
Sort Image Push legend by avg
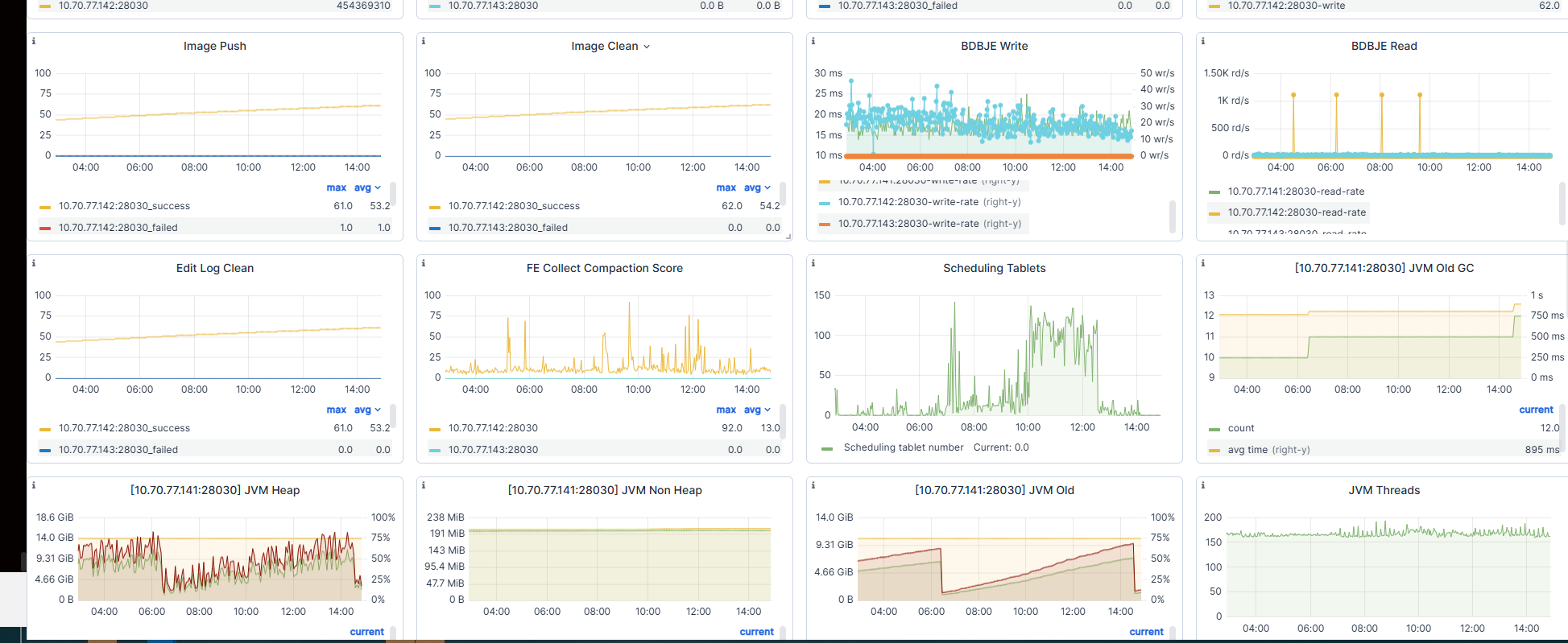tap(366, 188)
